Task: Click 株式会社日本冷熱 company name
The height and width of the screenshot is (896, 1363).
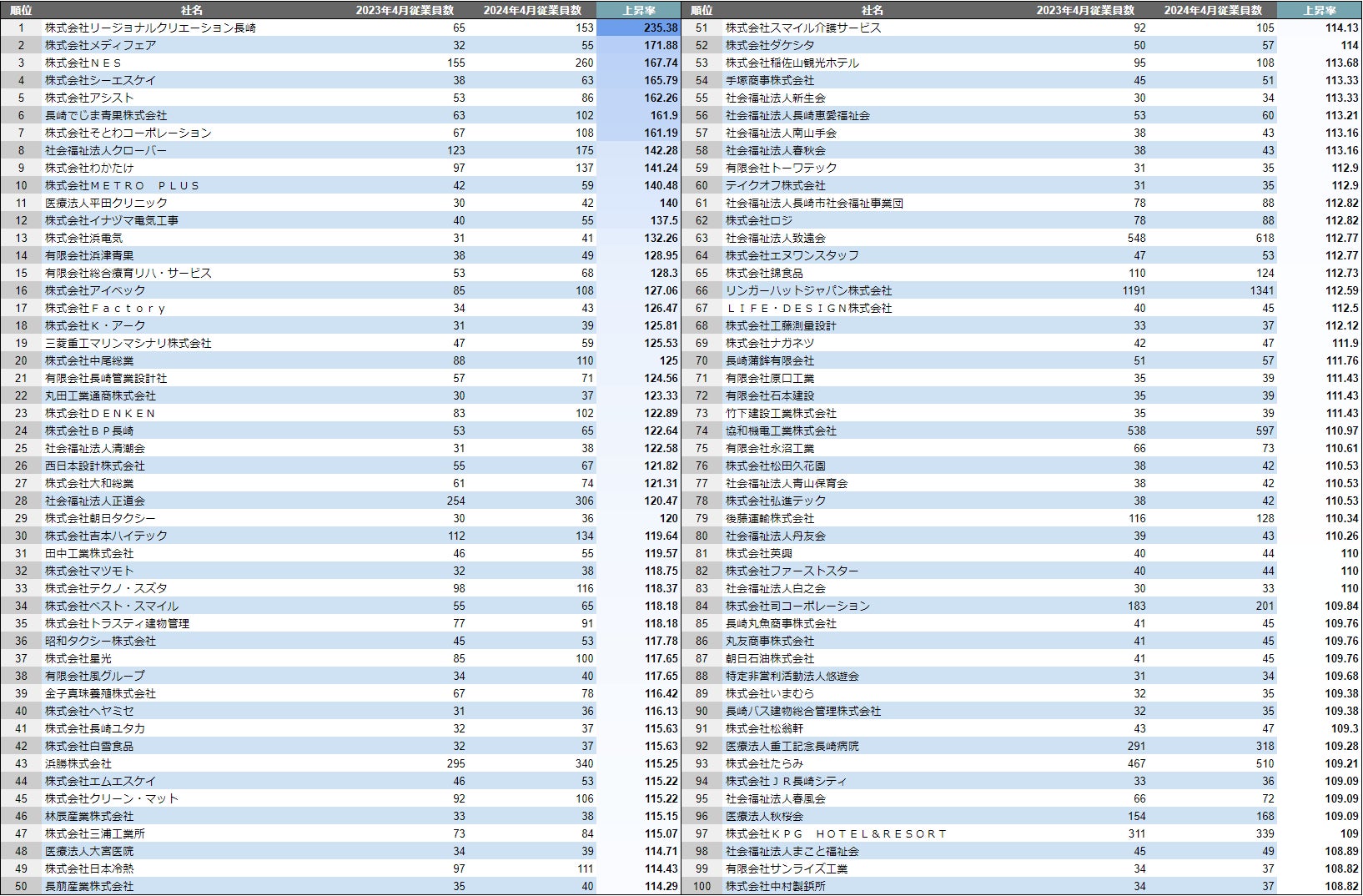Action: click(89, 868)
